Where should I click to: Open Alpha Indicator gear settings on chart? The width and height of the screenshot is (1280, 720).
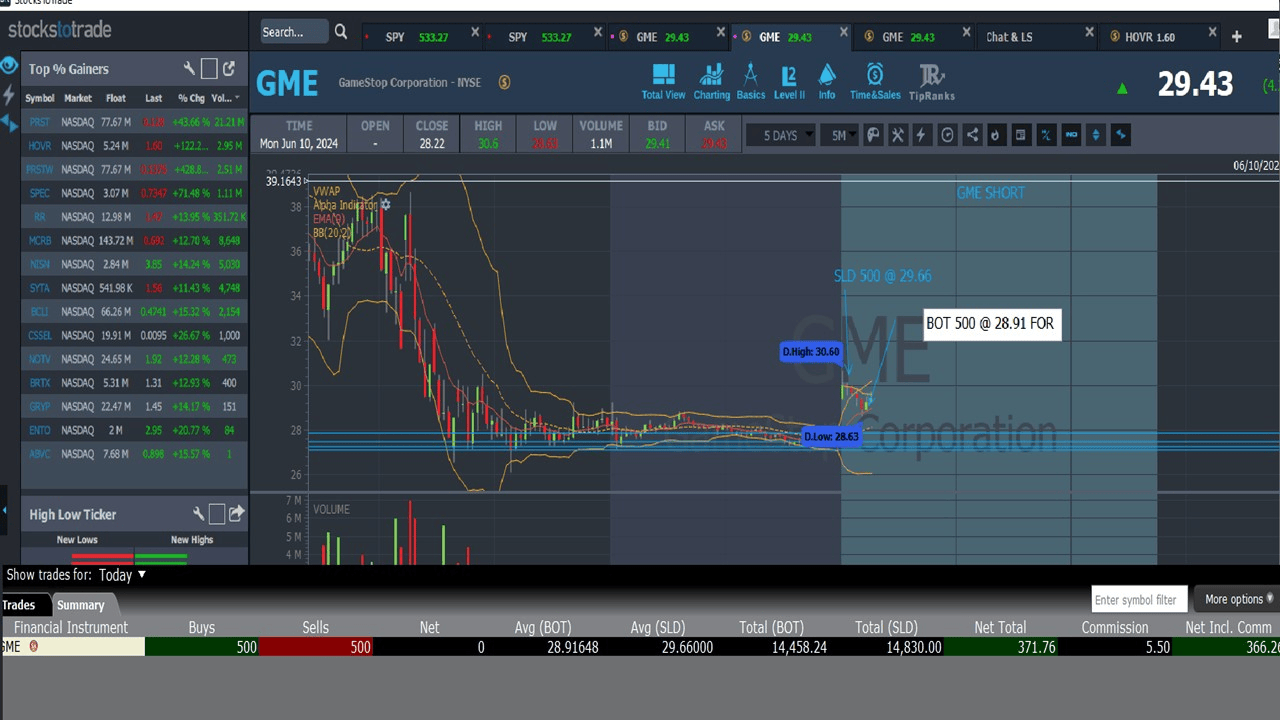click(x=385, y=205)
